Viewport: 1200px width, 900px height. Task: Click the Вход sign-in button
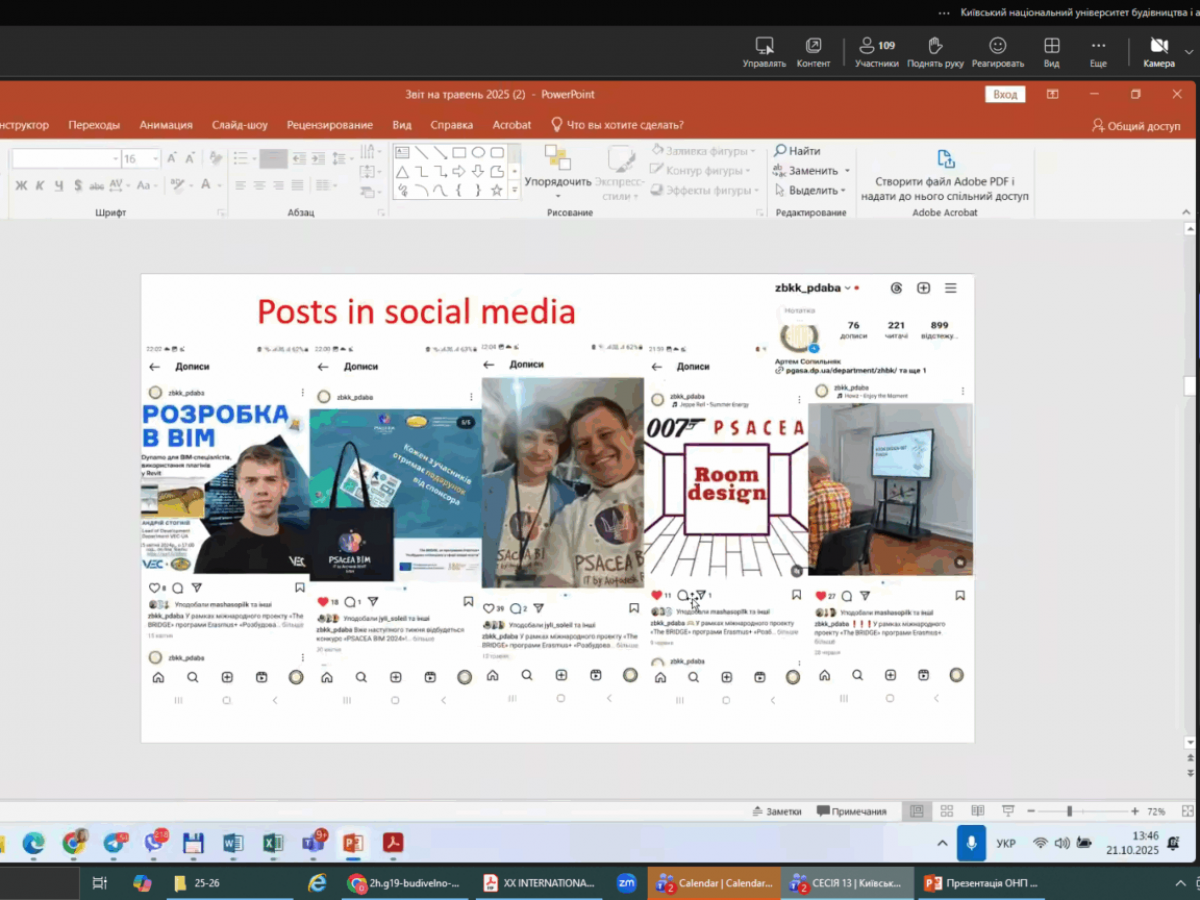[1005, 94]
